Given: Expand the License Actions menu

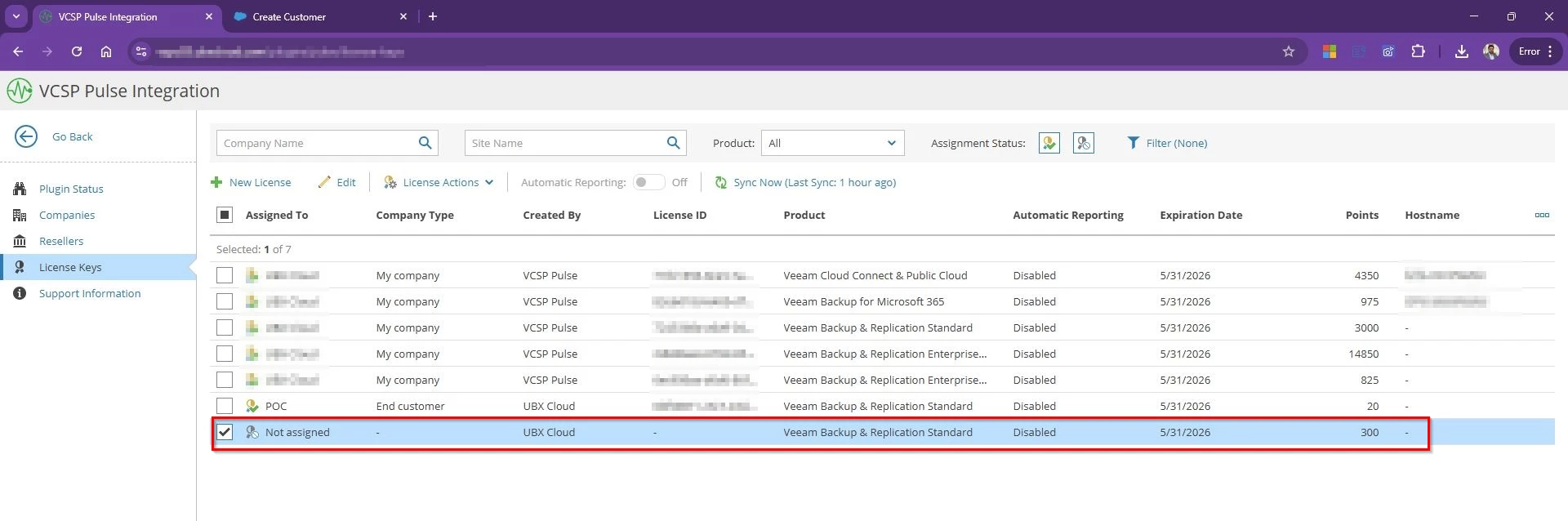Looking at the screenshot, I should point(439,182).
